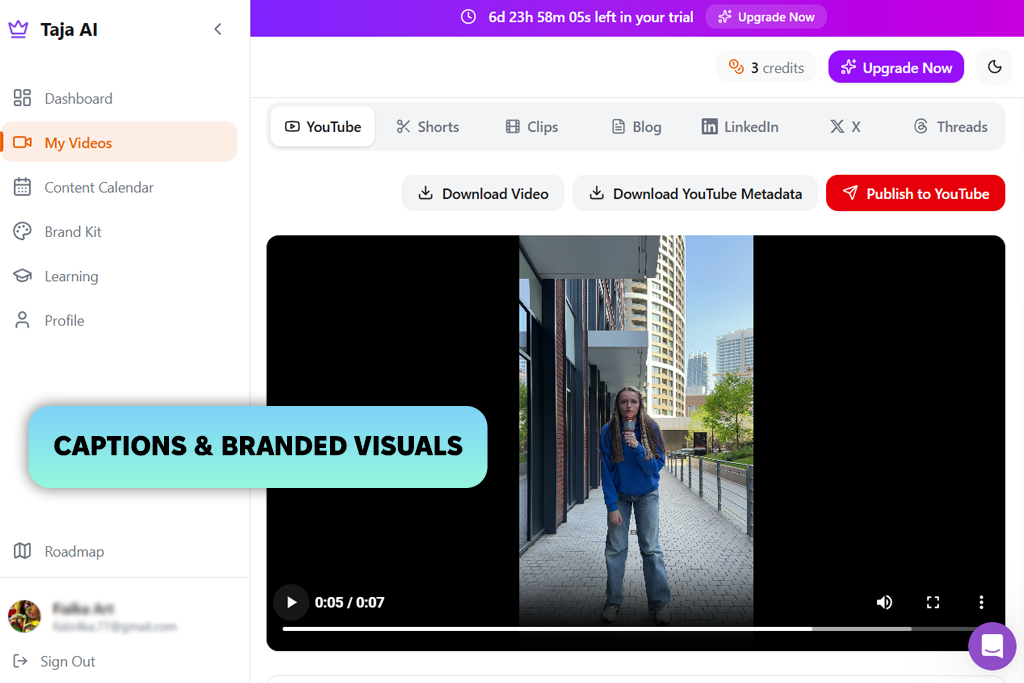This screenshot has height=683, width=1024.
Task: Switch to the LinkedIn tab
Action: click(x=740, y=127)
